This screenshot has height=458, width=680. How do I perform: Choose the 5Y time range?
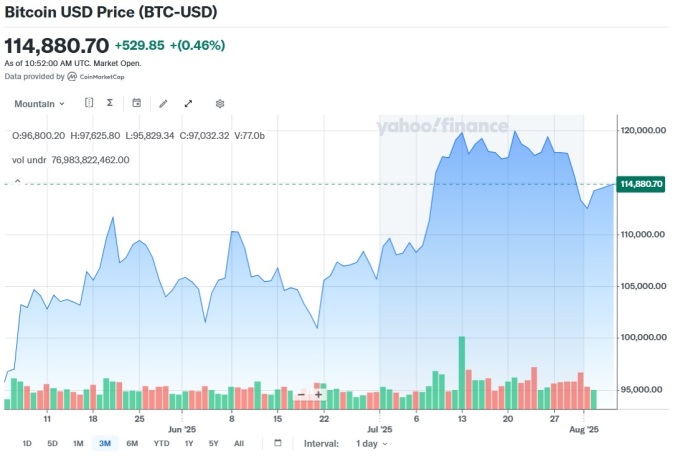214,443
